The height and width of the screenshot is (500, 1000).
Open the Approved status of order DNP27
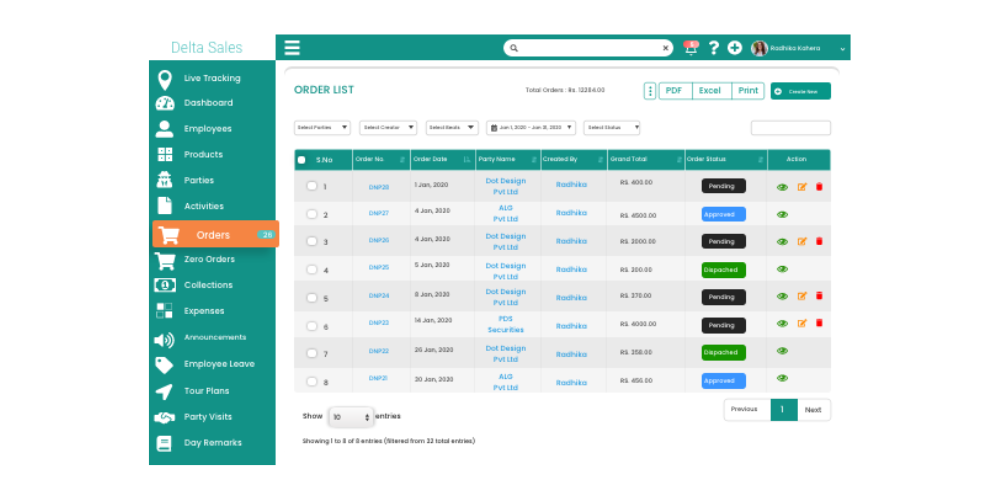(723, 214)
